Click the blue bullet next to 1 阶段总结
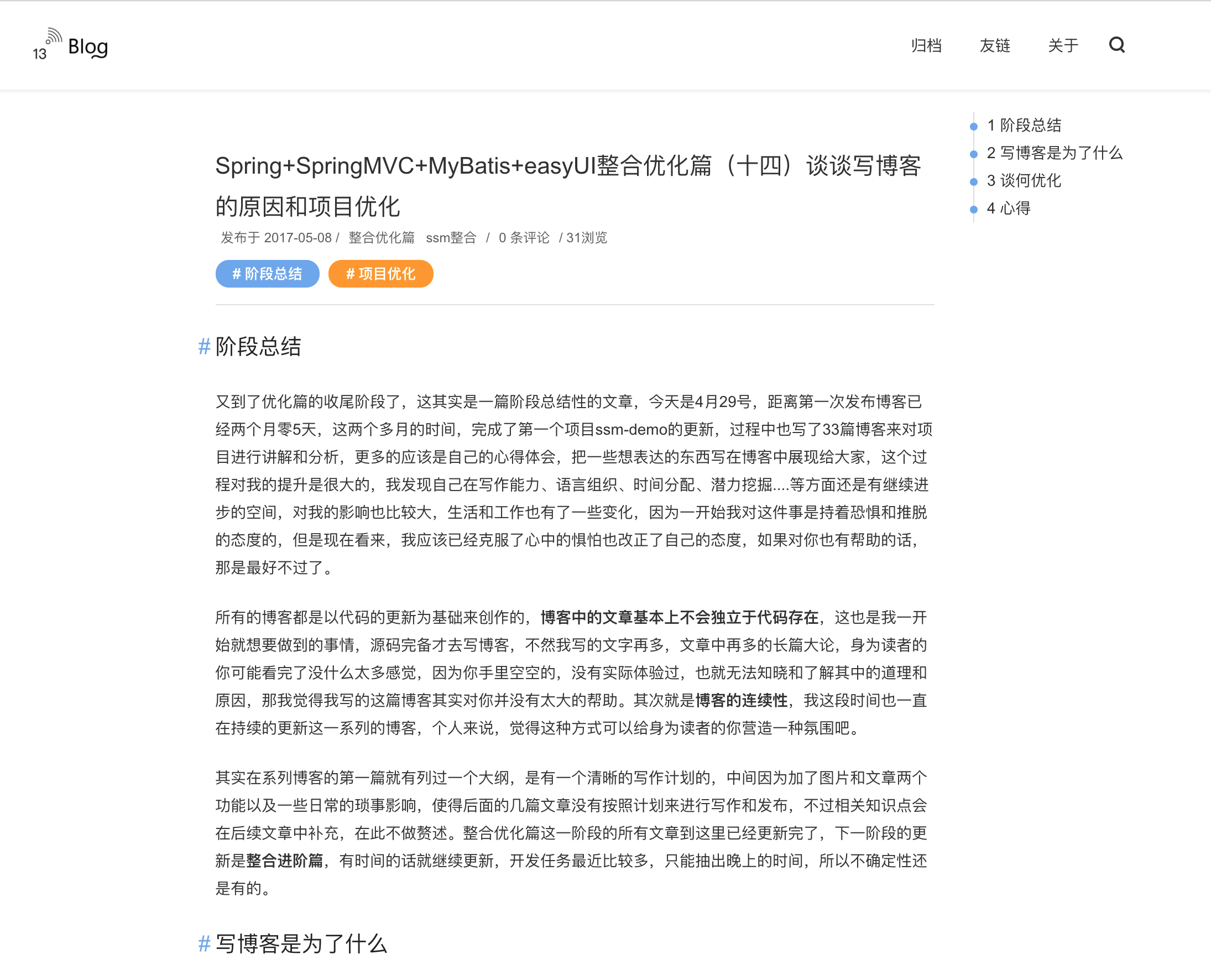The width and height of the screenshot is (1211, 980). 973,127
